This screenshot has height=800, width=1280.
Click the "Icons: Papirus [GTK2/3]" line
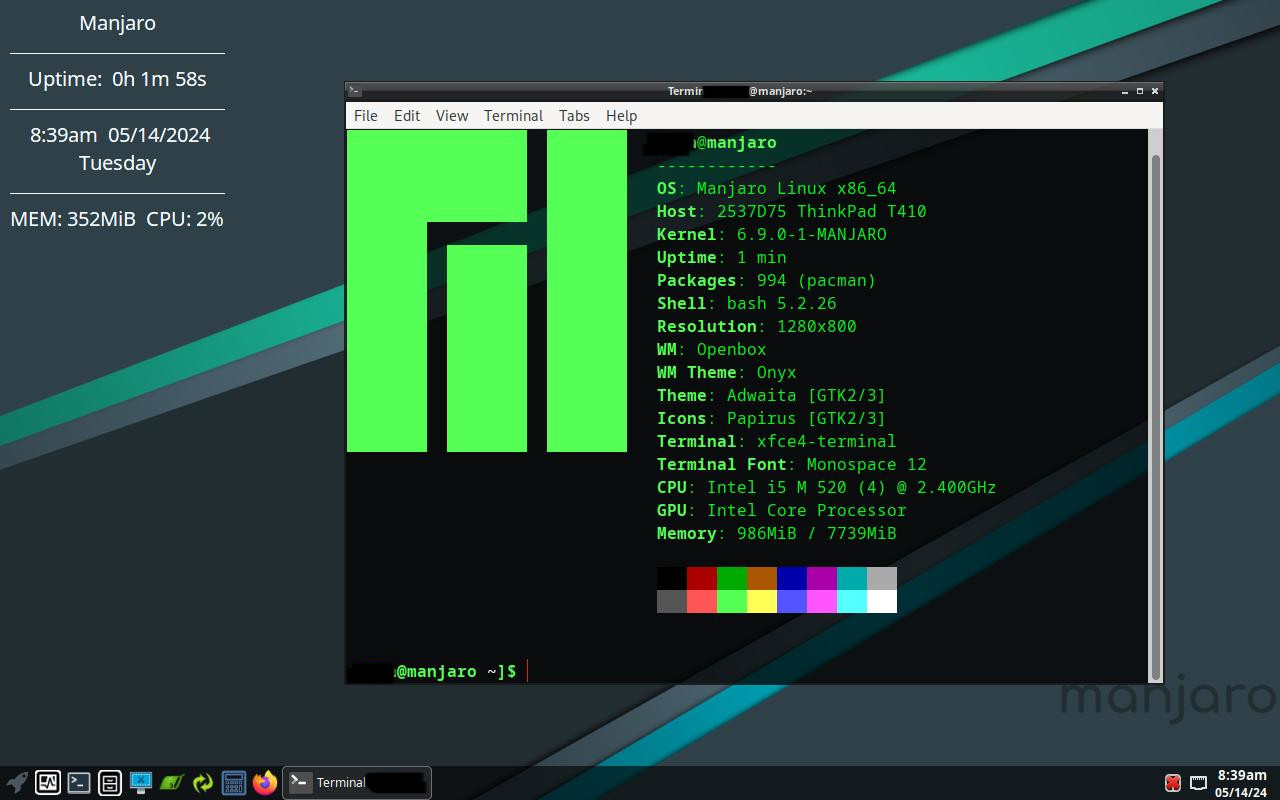[771, 418]
